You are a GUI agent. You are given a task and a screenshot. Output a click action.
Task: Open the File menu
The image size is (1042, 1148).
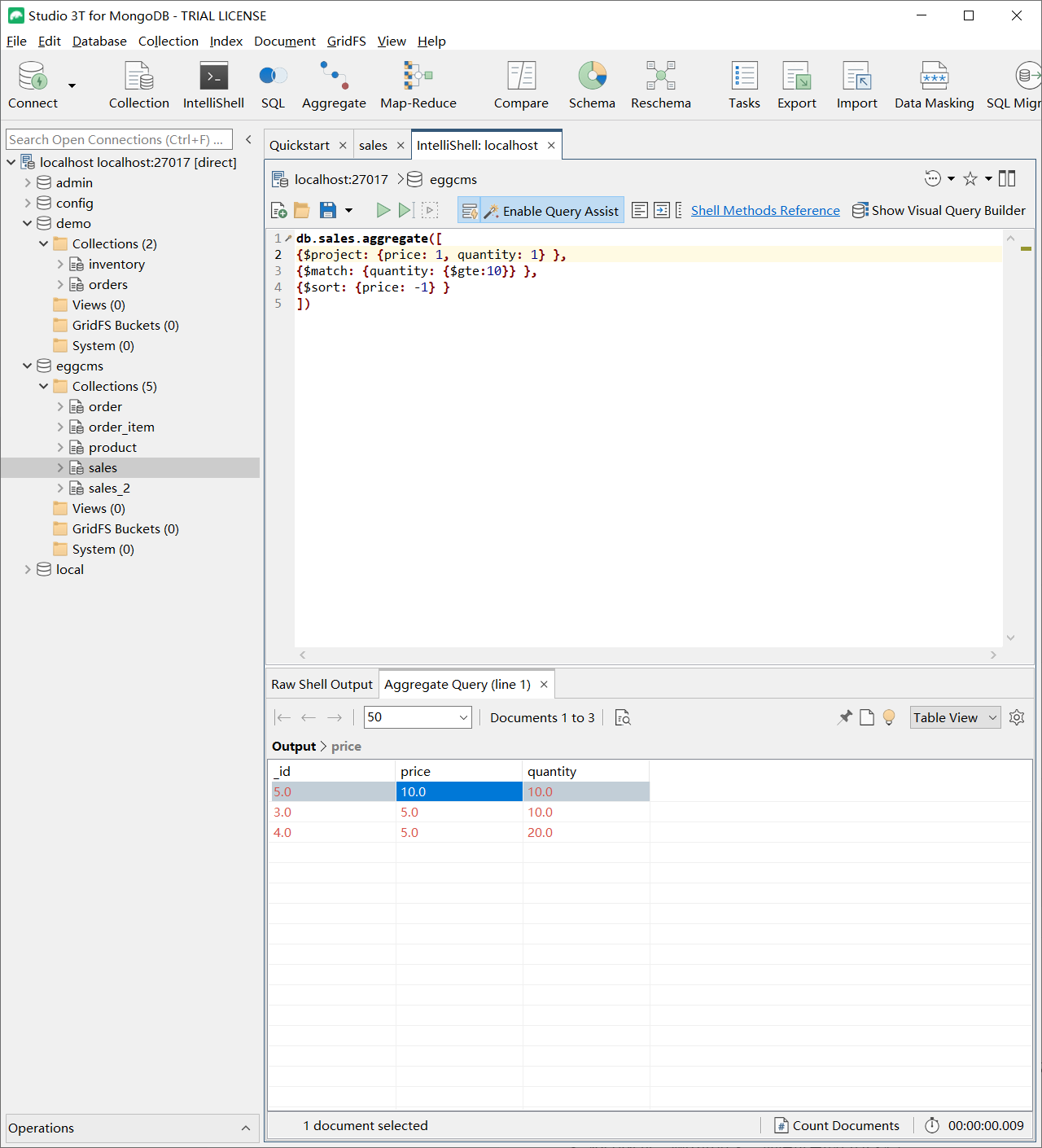point(16,42)
